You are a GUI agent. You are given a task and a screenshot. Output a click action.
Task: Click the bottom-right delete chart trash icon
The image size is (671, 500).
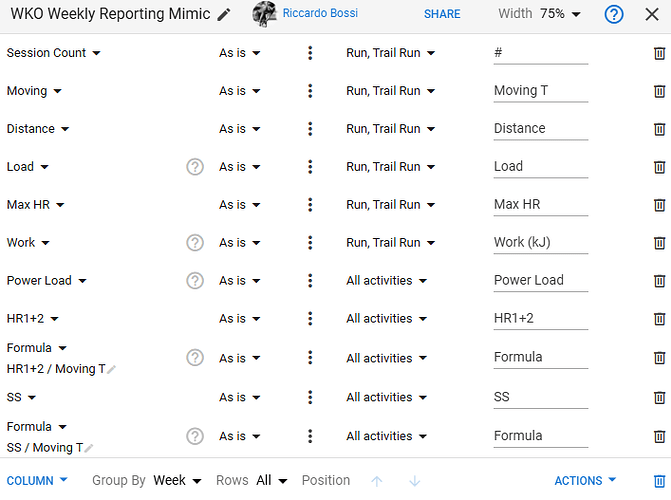pyautogui.click(x=659, y=481)
